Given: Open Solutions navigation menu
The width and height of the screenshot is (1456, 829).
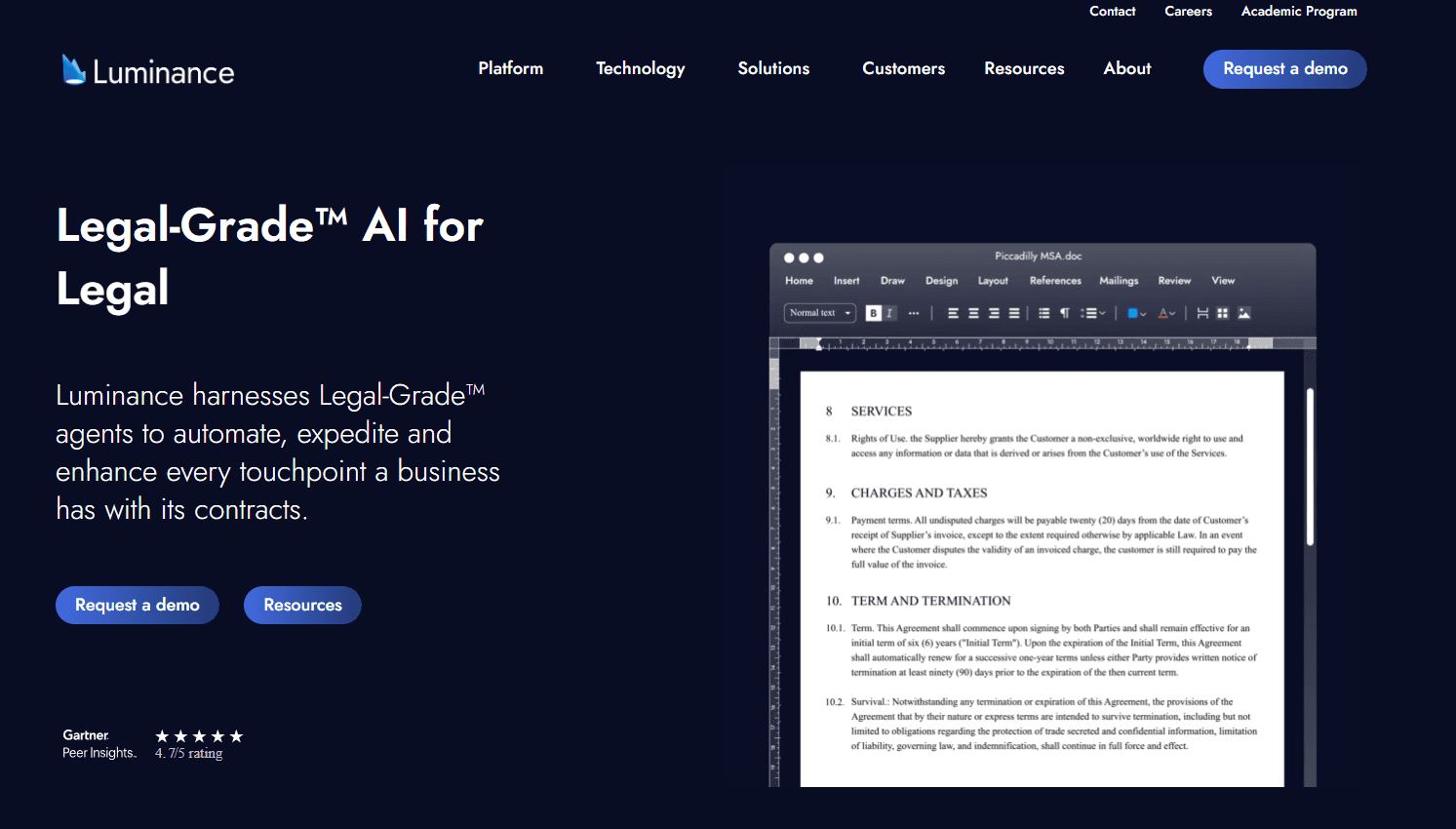Looking at the screenshot, I should coord(773,68).
